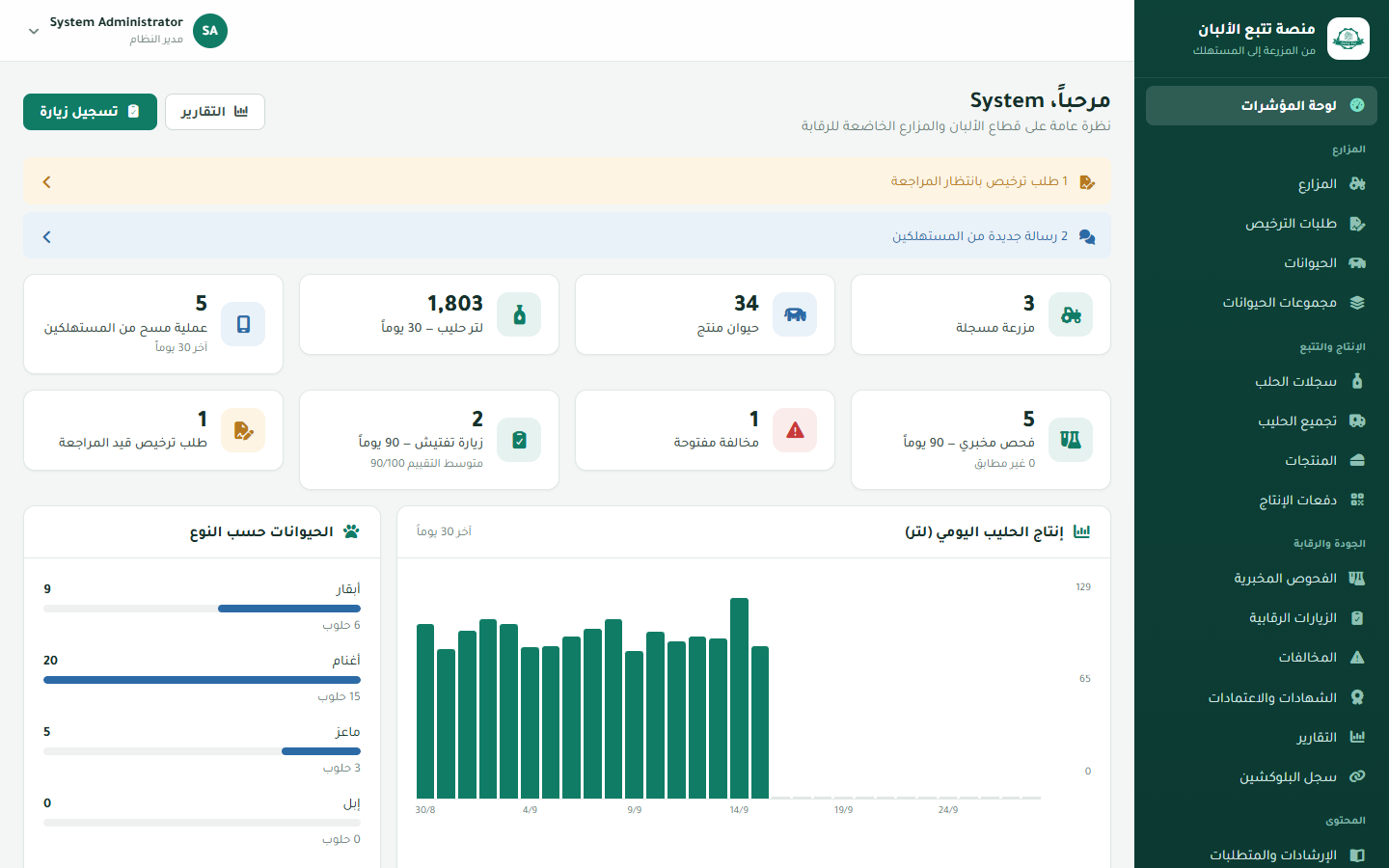Expand the pending licence request alert chevron
Image resolution: width=1389 pixels, height=868 pixels.
46,181
